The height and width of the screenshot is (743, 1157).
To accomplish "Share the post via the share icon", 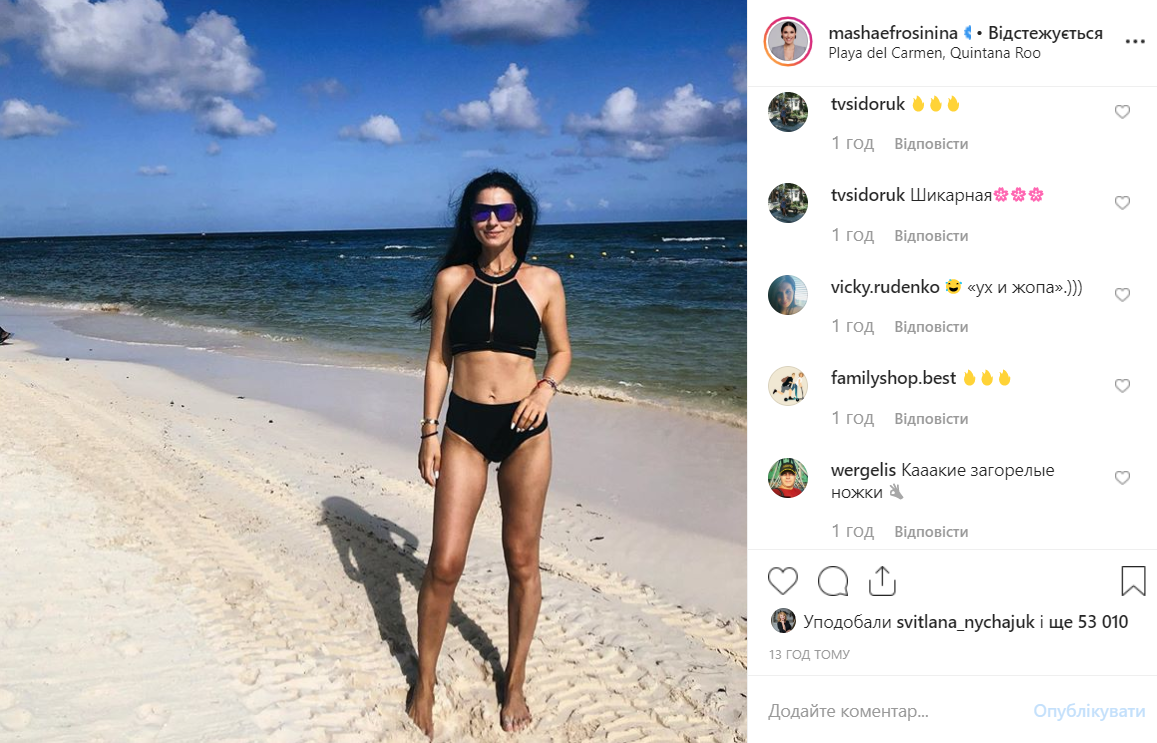I will pos(882,581).
